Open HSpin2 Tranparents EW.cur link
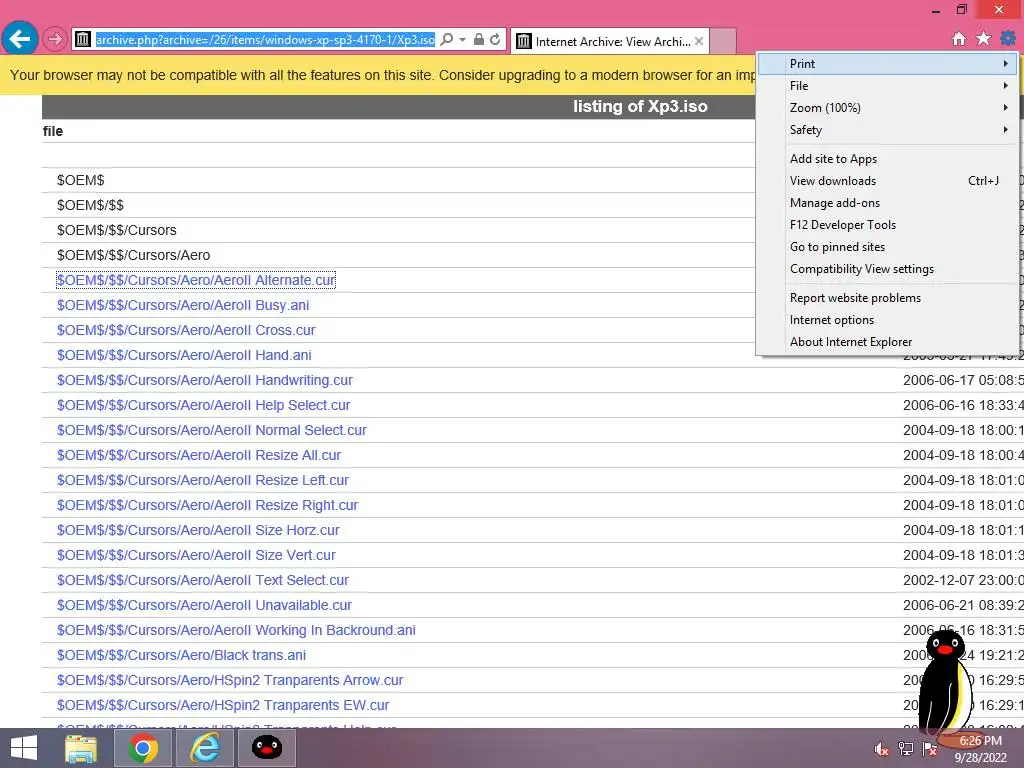Screen dimensions: 1024x768 tap(223, 705)
